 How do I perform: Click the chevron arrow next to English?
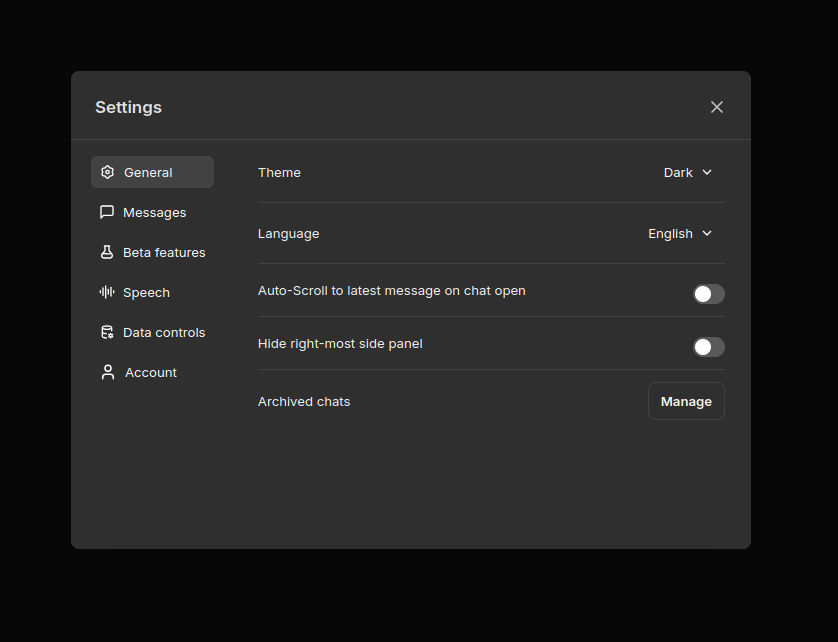pyautogui.click(x=707, y=233)
